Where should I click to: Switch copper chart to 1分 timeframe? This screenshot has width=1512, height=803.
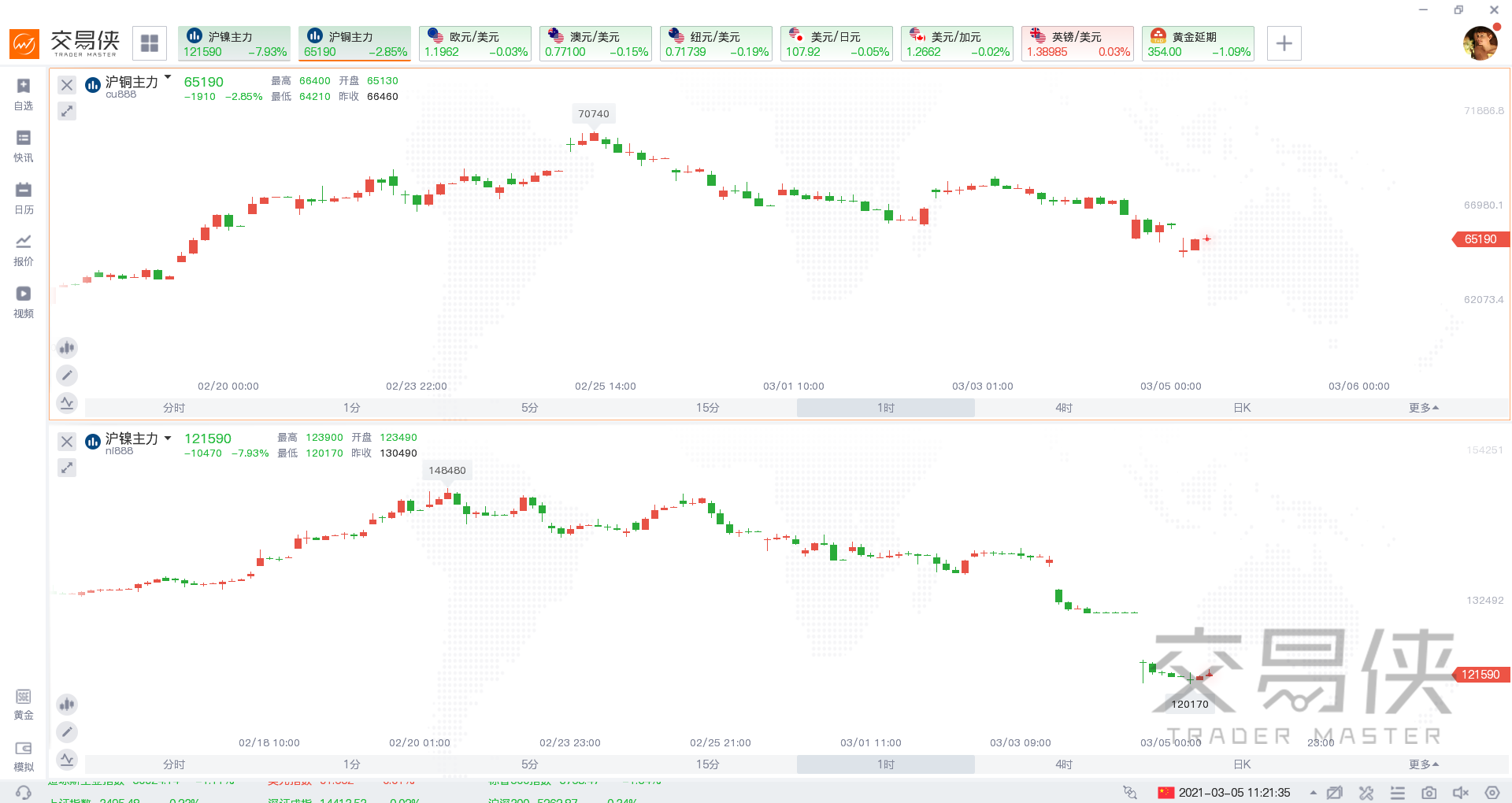point(352,408)
